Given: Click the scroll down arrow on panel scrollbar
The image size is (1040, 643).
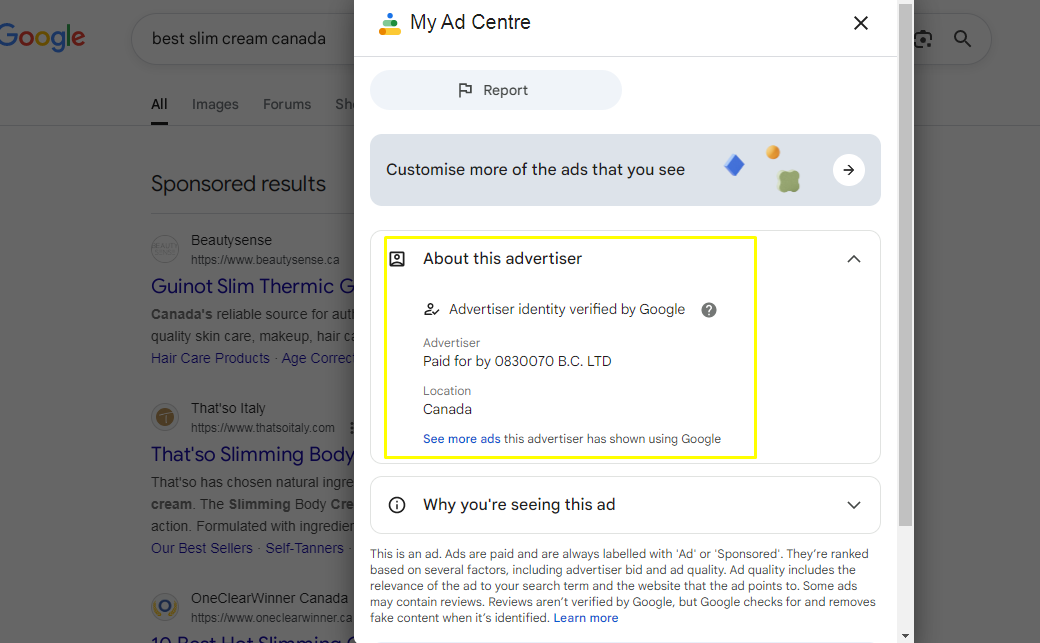Looking at the screenshot, I should coord(905,634).
